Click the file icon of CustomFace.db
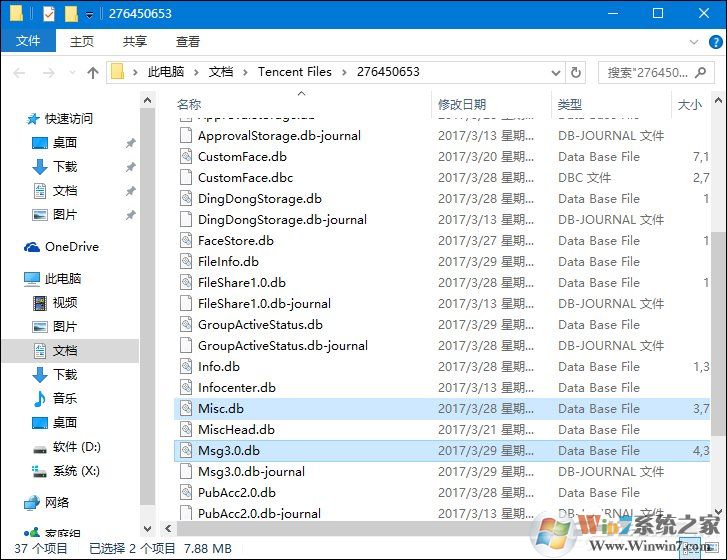727x560 pixels. coord(186,156)
